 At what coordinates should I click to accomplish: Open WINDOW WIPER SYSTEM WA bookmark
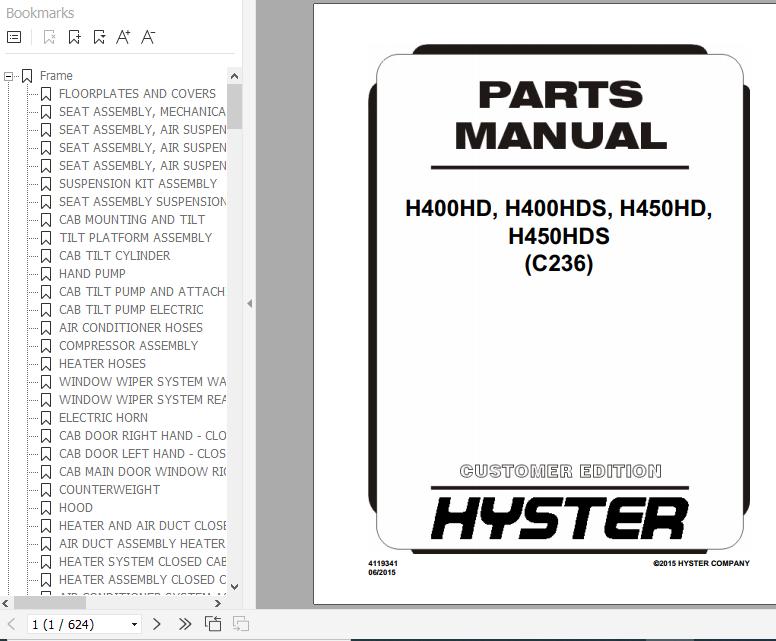pyautogui.click(x=142, y=382)
